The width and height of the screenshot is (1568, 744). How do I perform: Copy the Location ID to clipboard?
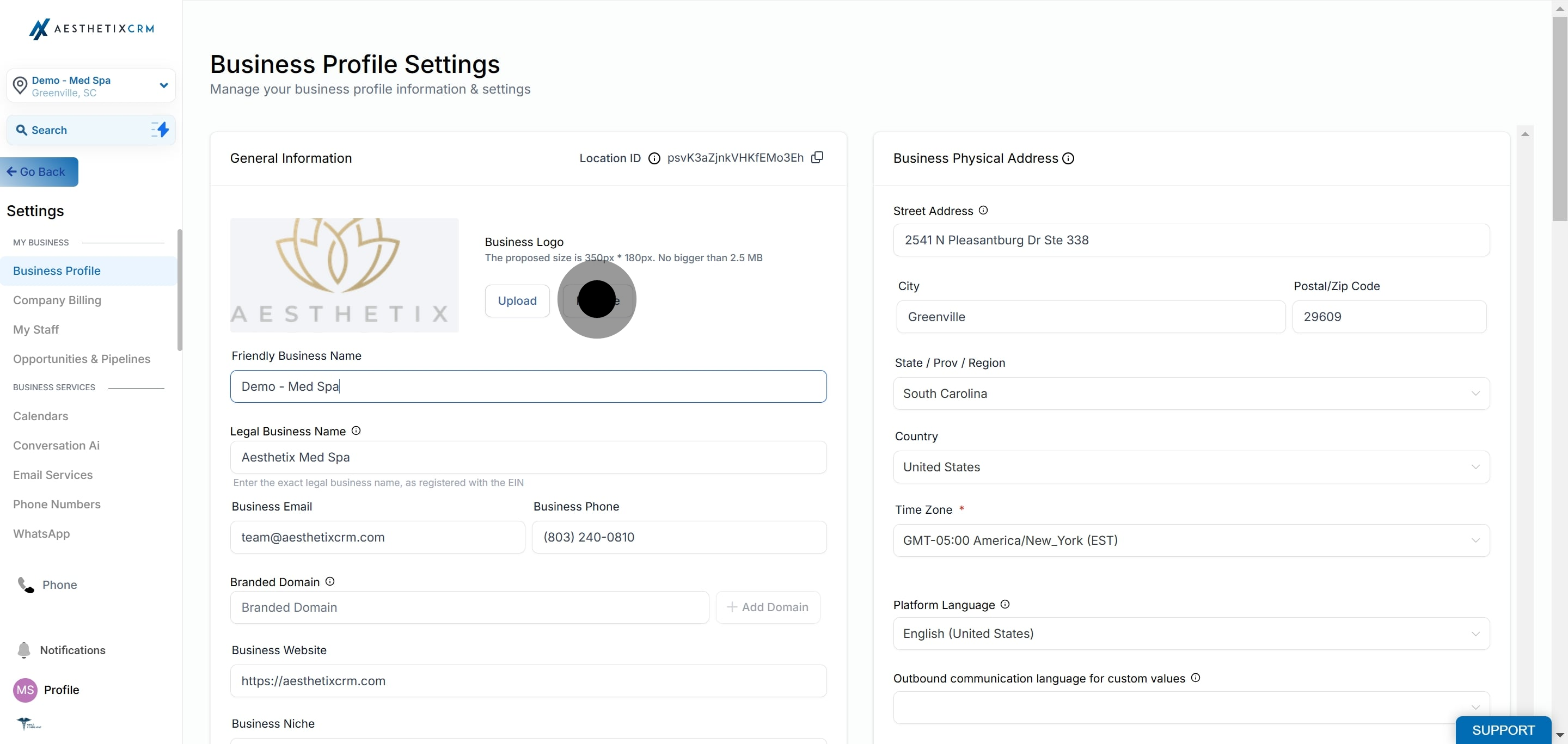coord(817,157)
